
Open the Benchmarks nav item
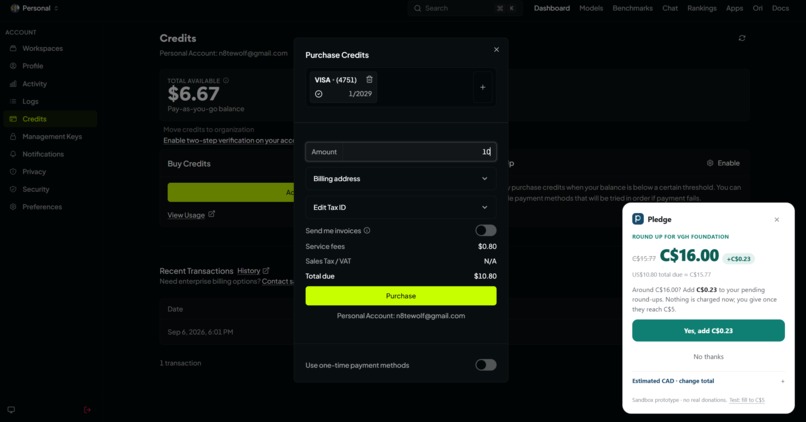(632, 8)
